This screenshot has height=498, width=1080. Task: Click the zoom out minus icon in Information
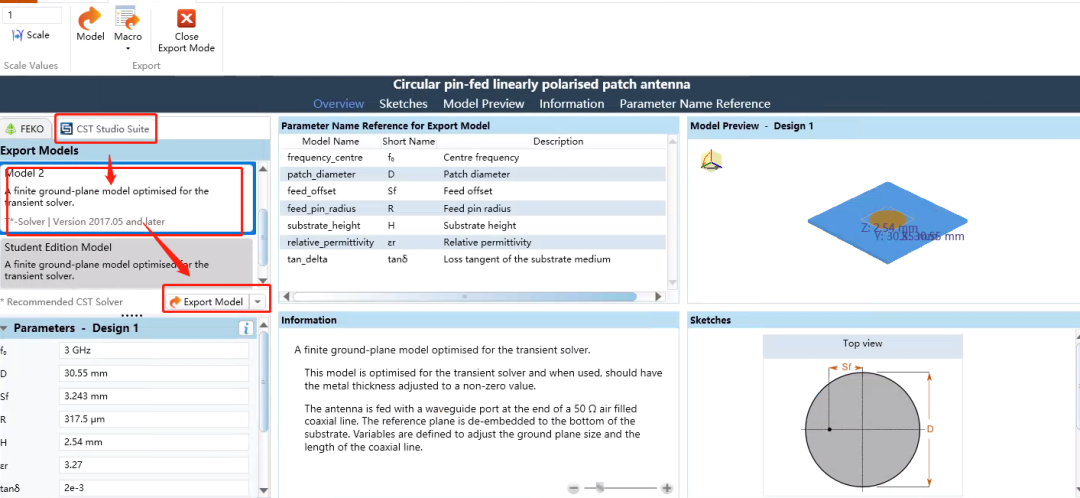coord(574,488)
